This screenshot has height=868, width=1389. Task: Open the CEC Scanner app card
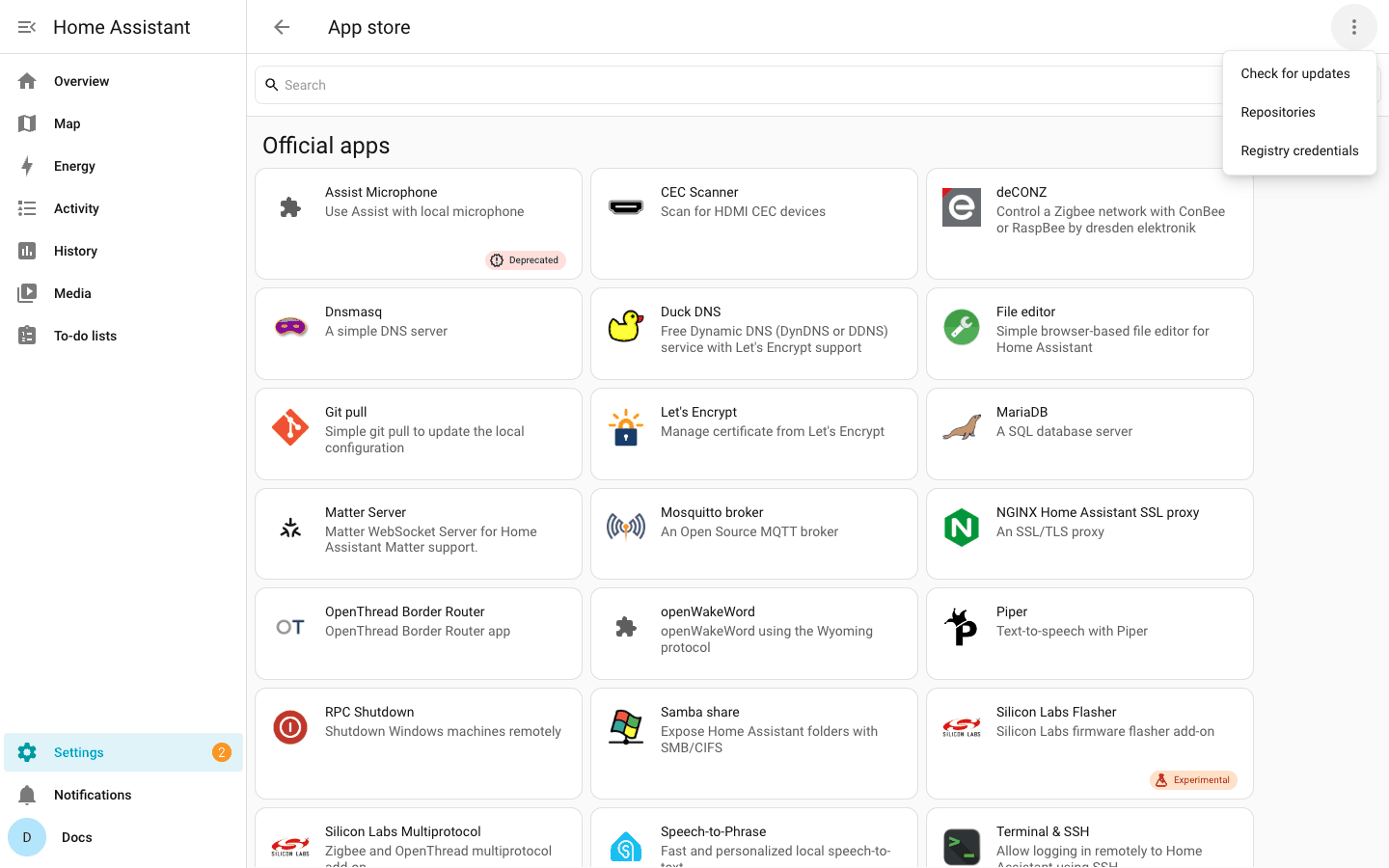point(754,224)
